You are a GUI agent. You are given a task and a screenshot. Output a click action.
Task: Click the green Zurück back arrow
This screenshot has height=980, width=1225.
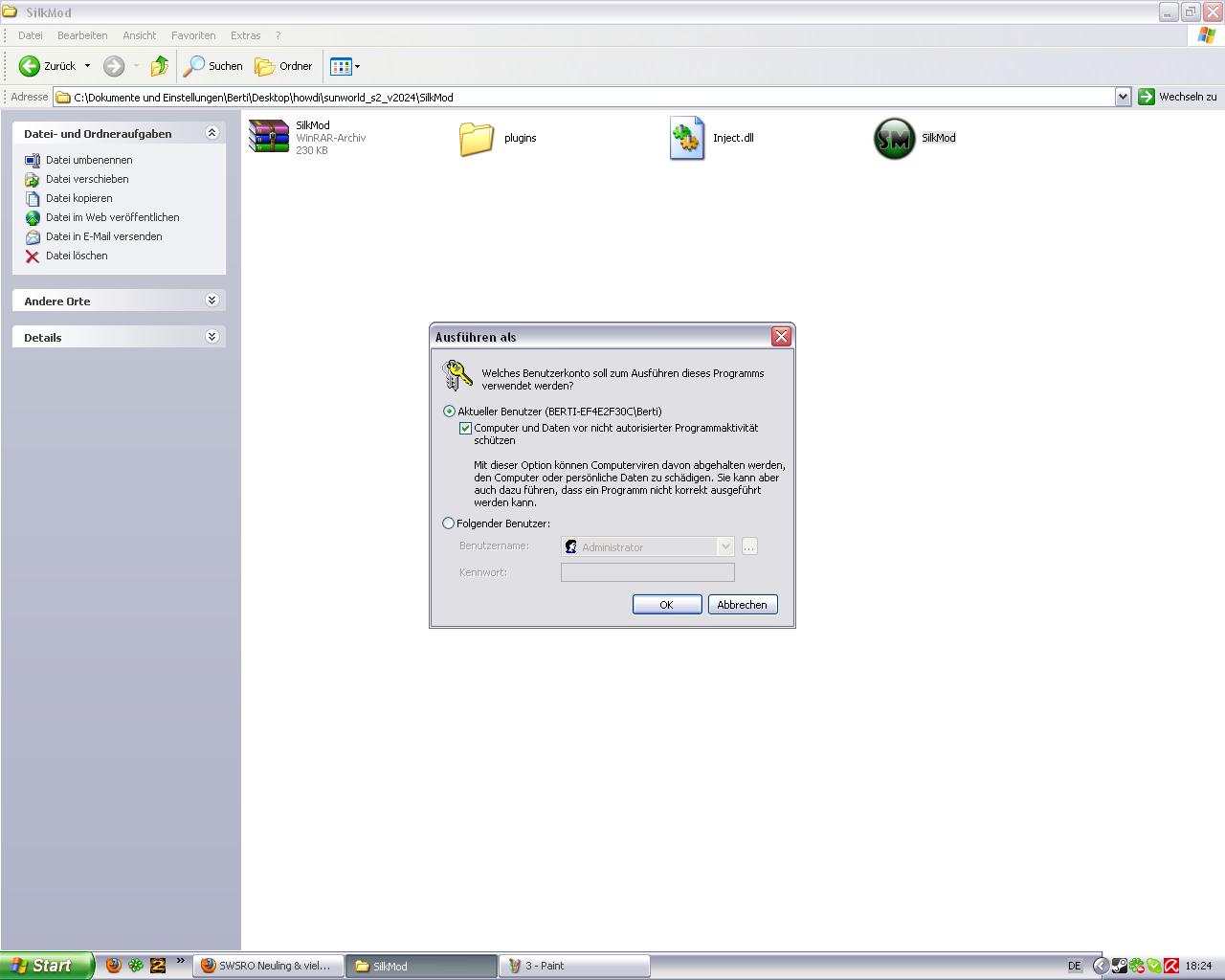(30, 66)
